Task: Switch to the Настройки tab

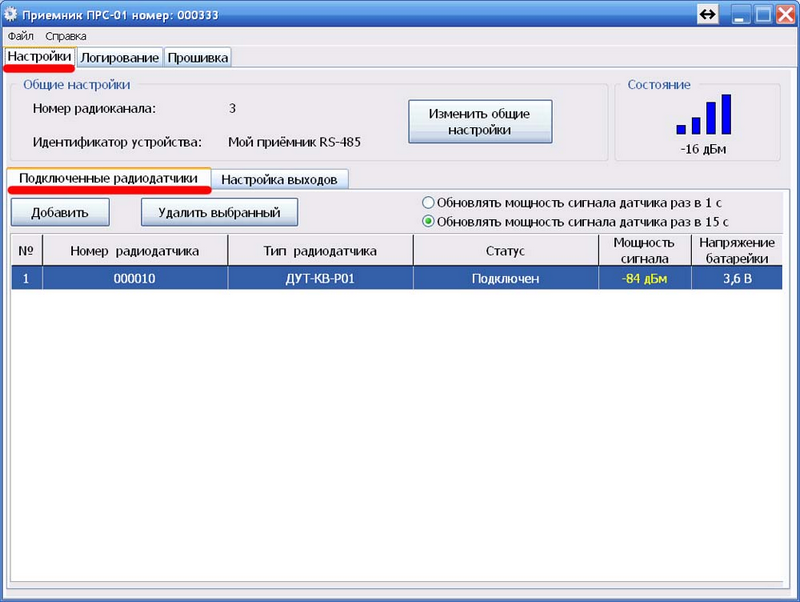Action: [39, 57]
